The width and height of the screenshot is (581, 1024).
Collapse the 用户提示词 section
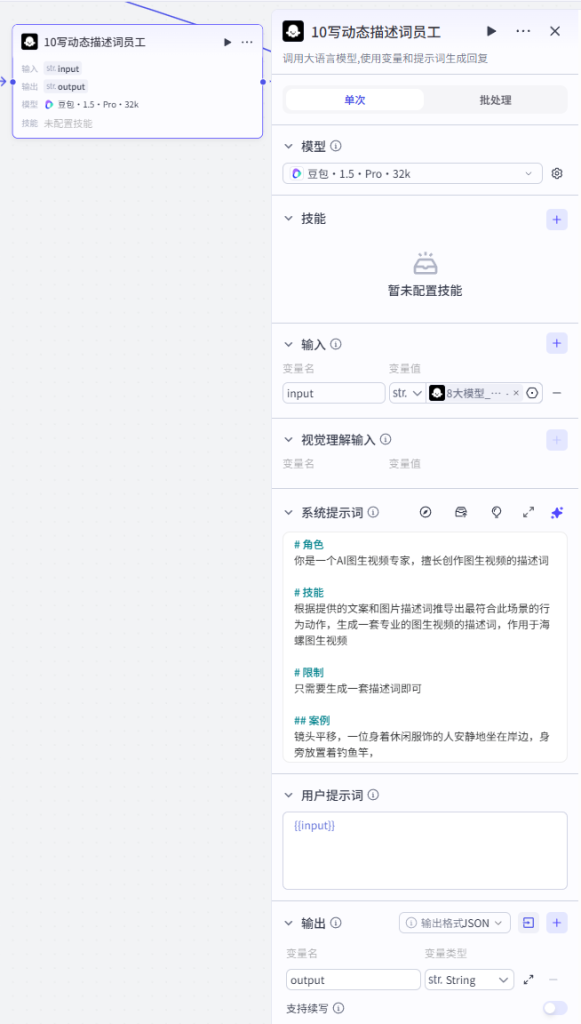[289, 795]
